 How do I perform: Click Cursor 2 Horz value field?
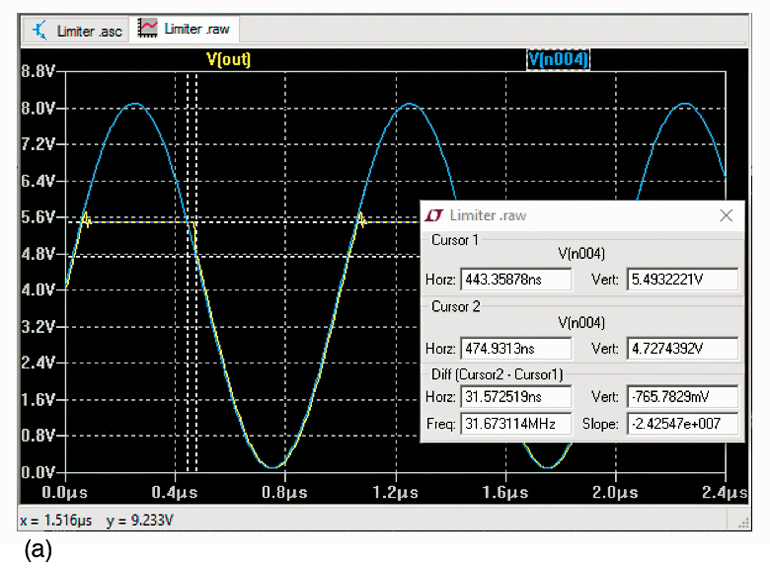(515, 349)
